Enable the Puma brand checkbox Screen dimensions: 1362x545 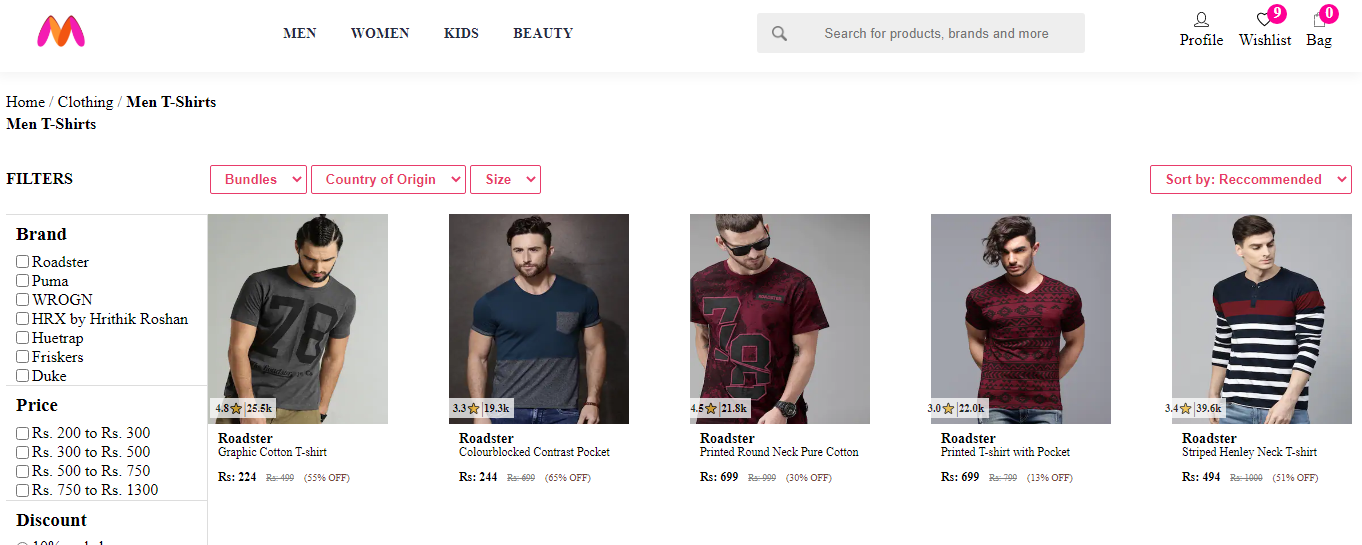coord(23,281)
